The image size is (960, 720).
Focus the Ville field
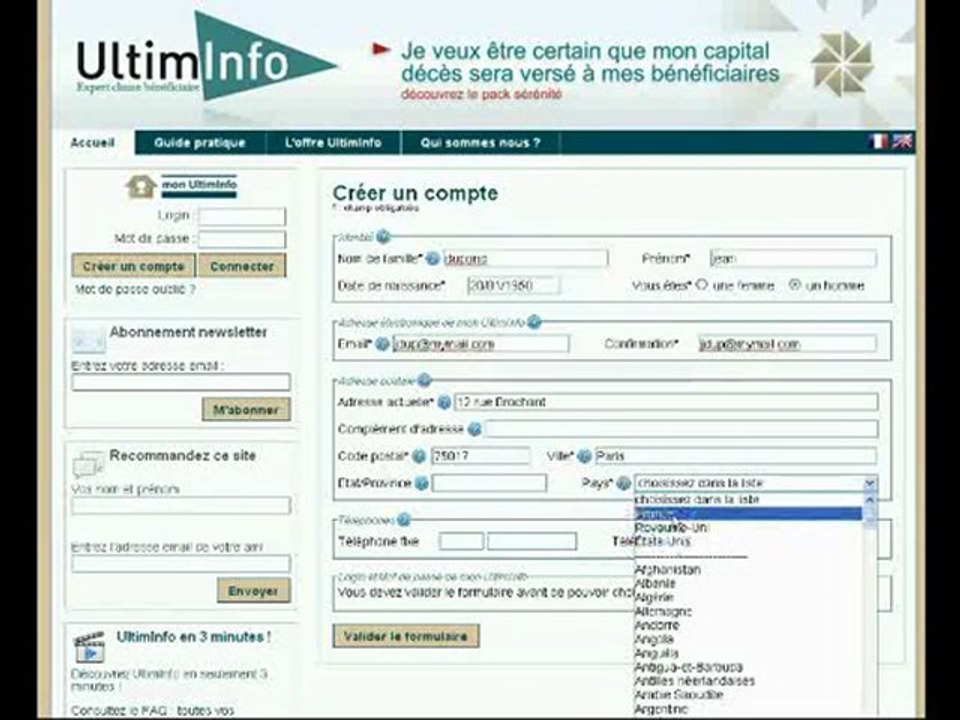pos(736,456)
